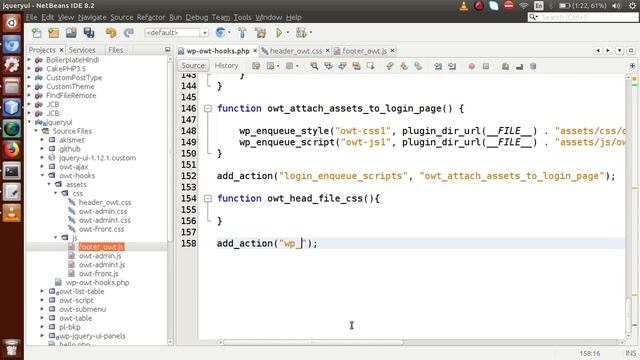
Task: Expand the CakePHP3.5 project node
Action: point(29,69)
